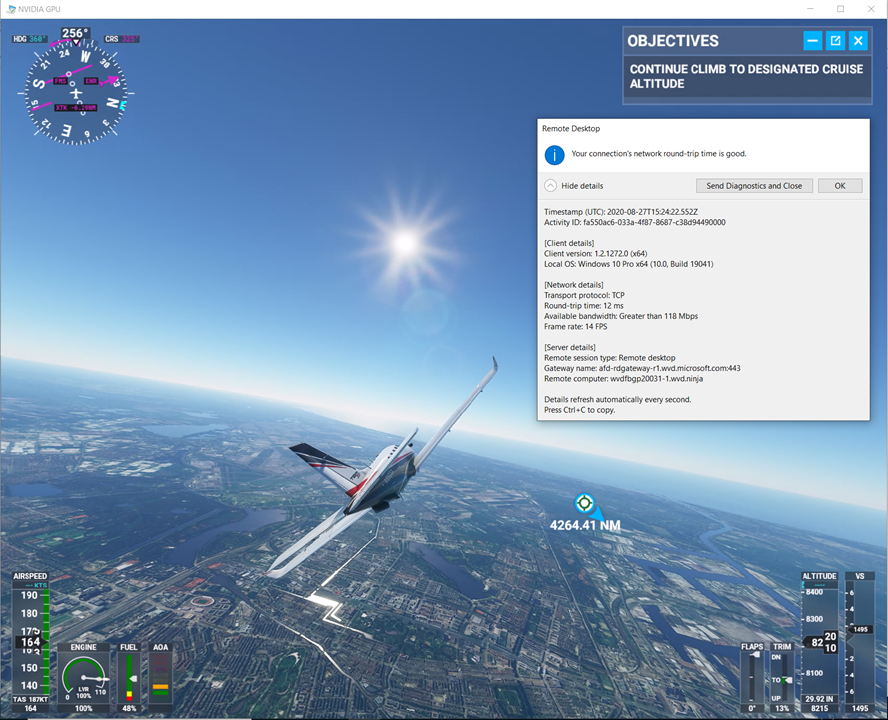Screen dimensions: 888x720
Task: Click the engine 100% readout
Action: pos(84,709)
